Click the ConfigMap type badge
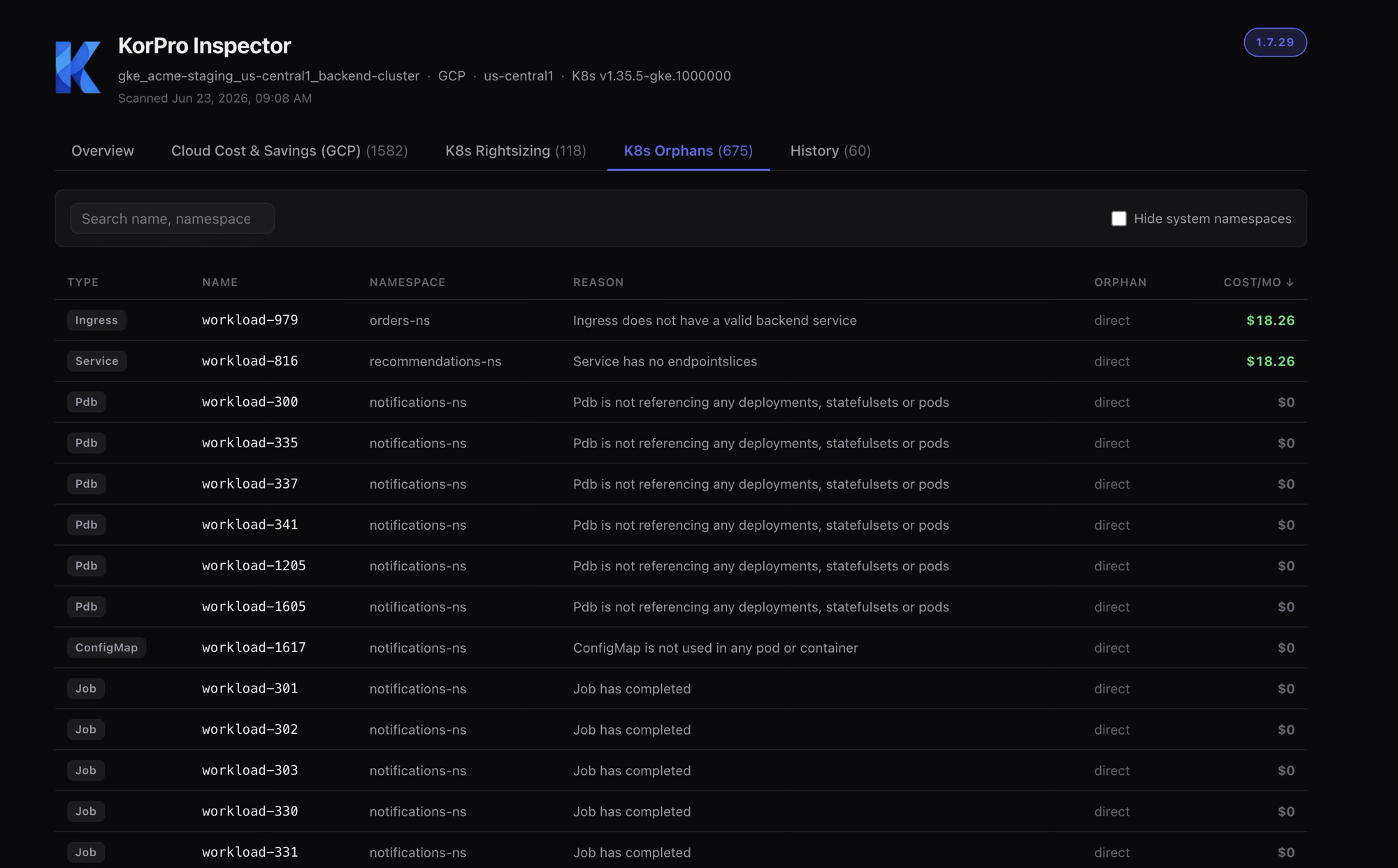This screenshot has width=1398, height=868. [x=106, y=647]
